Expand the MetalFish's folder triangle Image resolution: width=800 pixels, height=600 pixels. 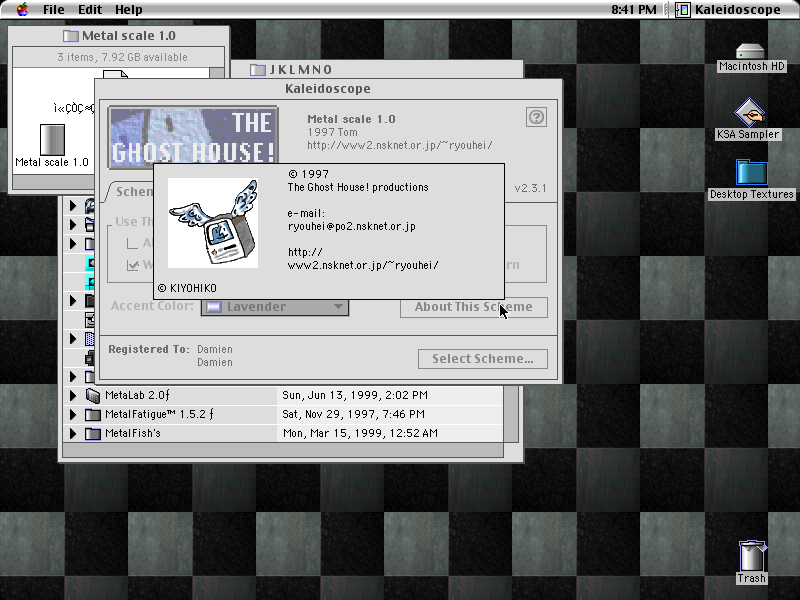point(73,434)
